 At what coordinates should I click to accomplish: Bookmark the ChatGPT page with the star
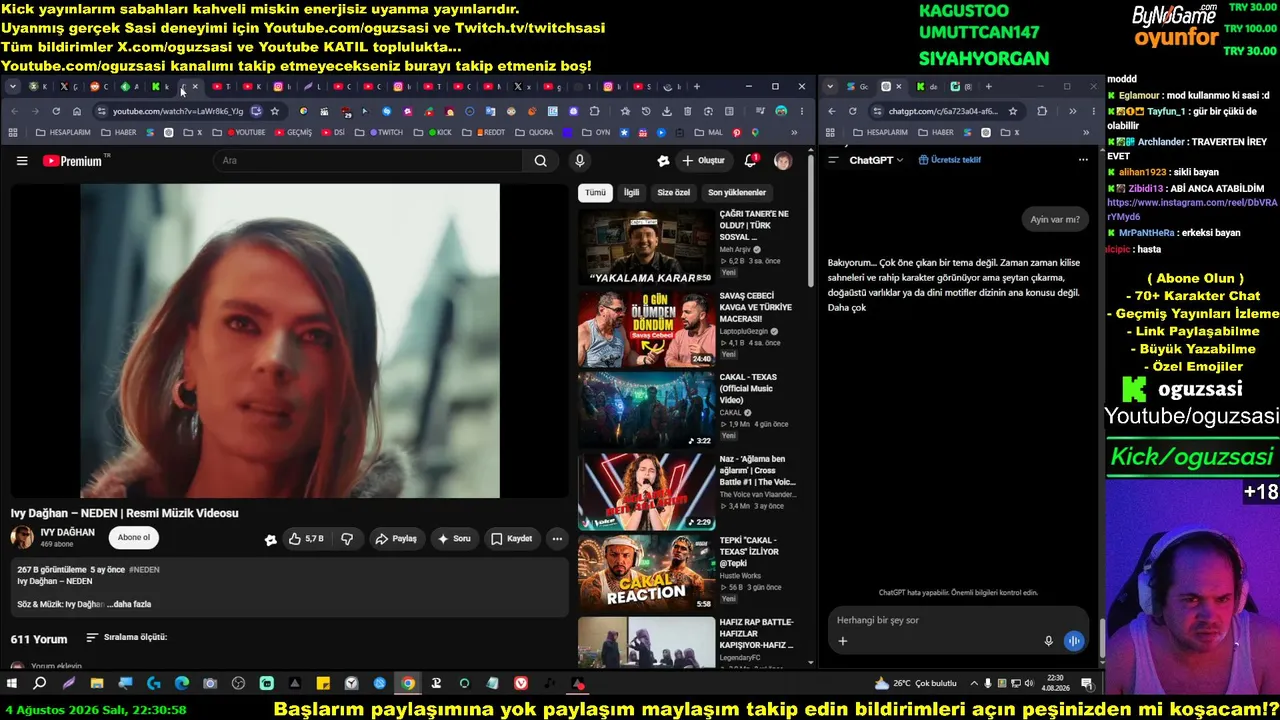[1013, 111]
